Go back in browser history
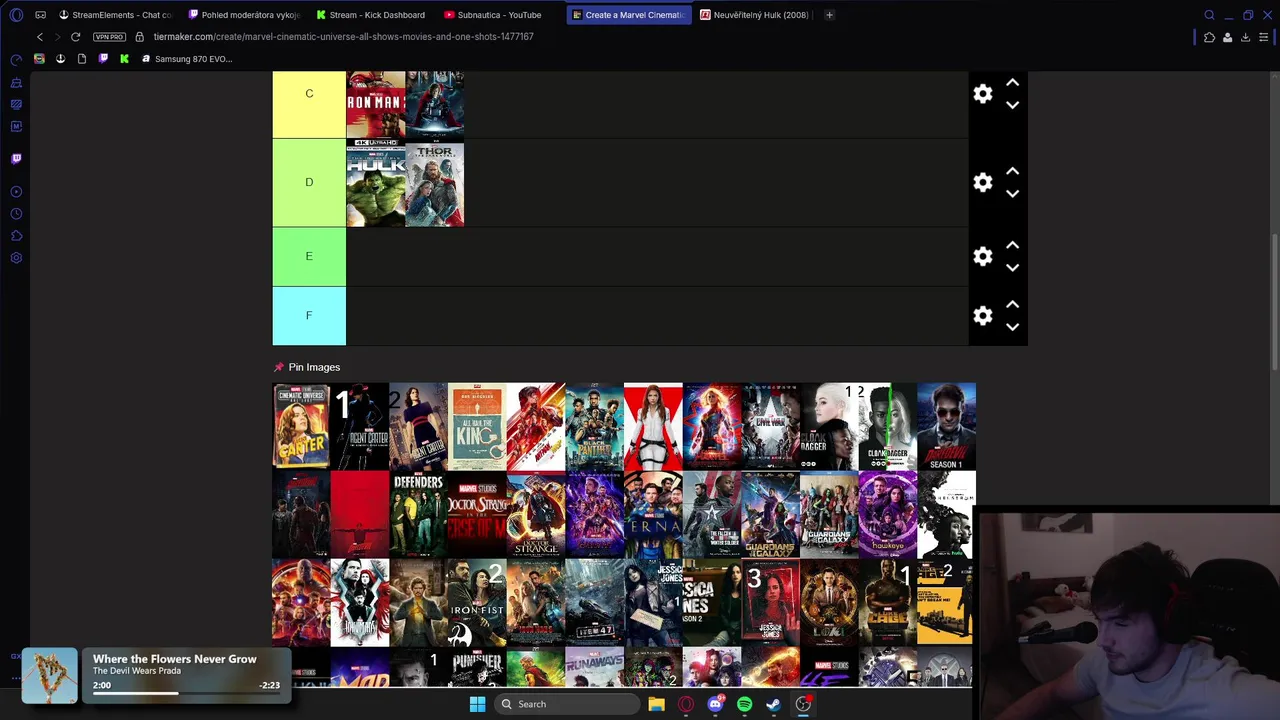 40,37
